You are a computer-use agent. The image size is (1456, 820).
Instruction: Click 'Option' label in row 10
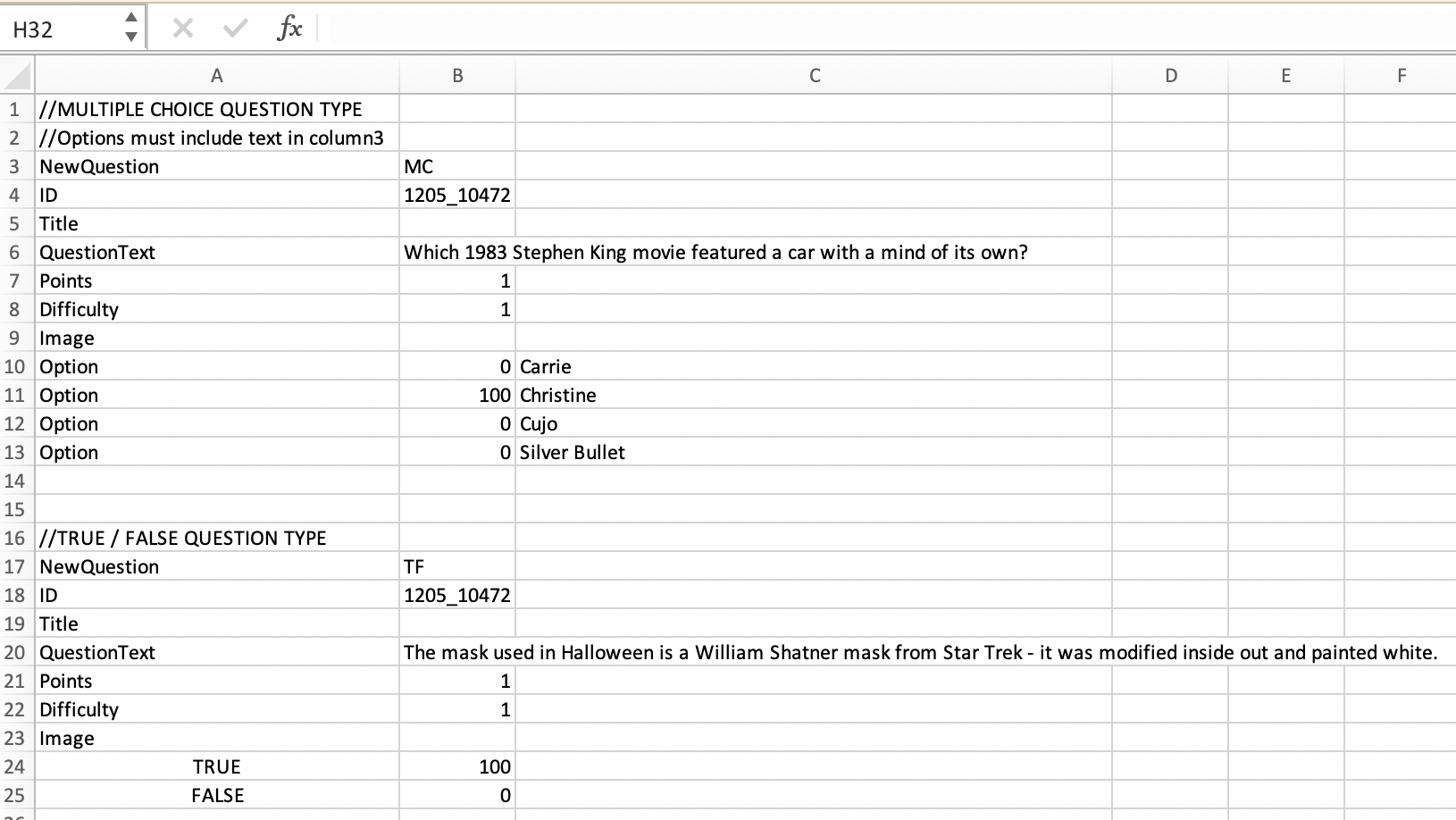217,366
